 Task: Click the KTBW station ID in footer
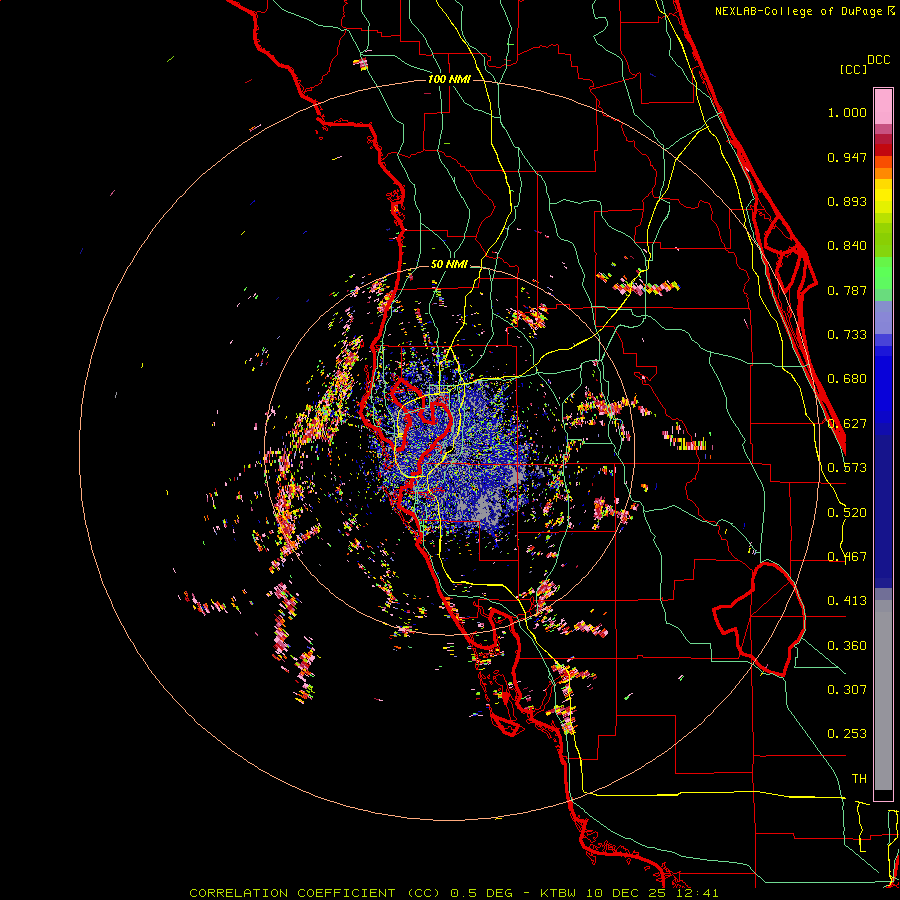pos(560,892)
